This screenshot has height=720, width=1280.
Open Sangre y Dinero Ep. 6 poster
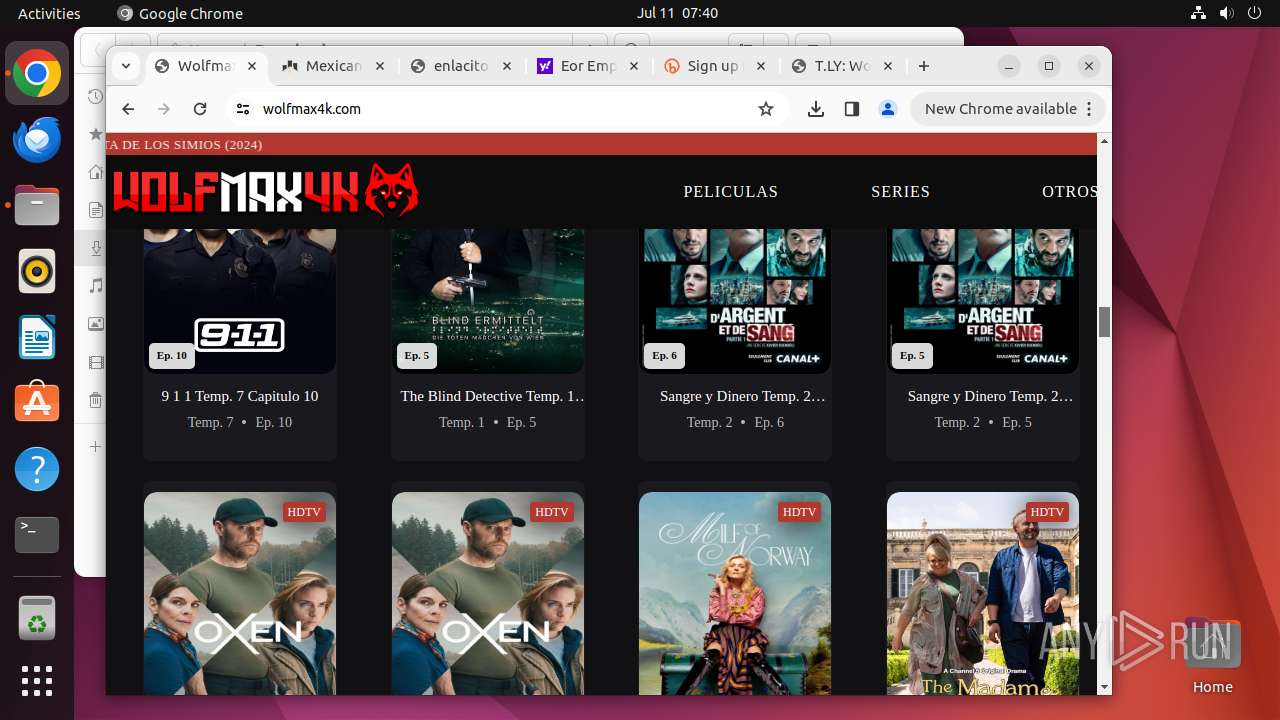[735, 300]
